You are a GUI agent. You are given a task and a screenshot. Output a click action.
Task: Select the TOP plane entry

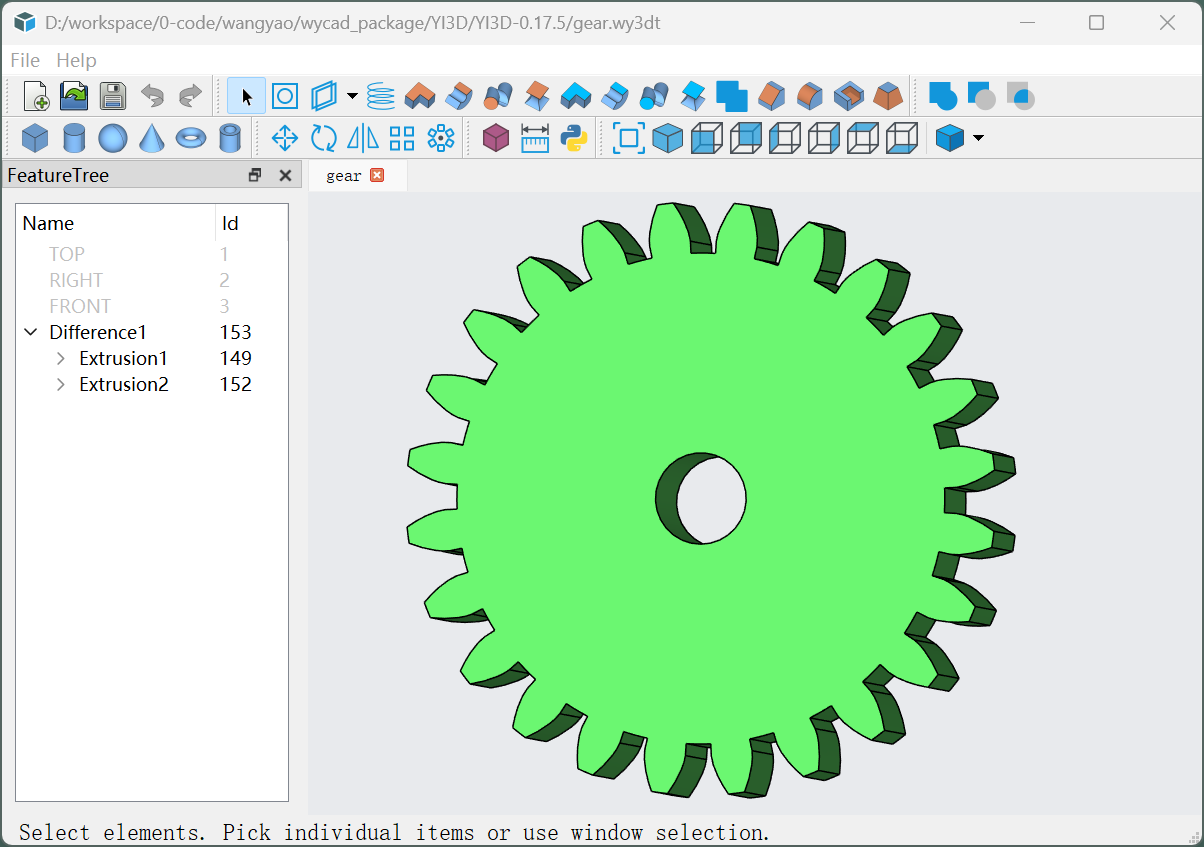point(67,254)
